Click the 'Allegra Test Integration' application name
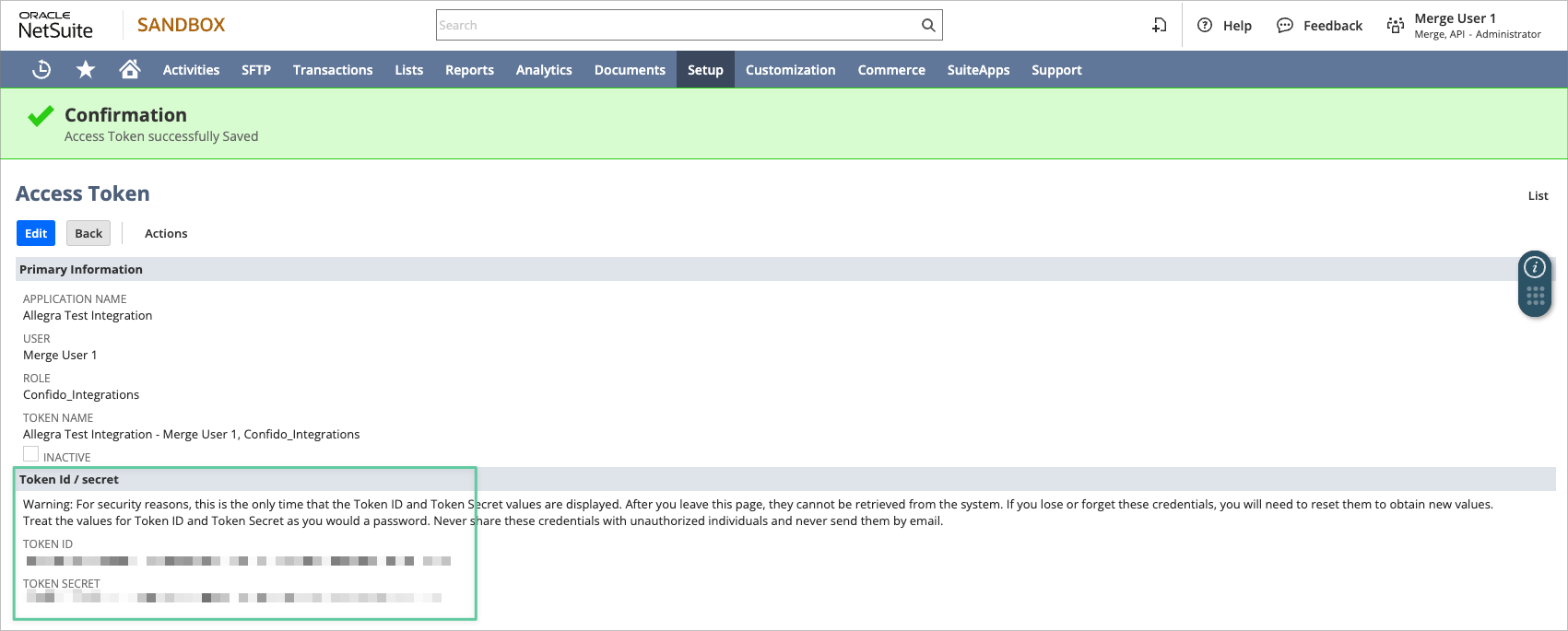The width and height of the screenshot is (1568, 631). click(x=88, y=315)
